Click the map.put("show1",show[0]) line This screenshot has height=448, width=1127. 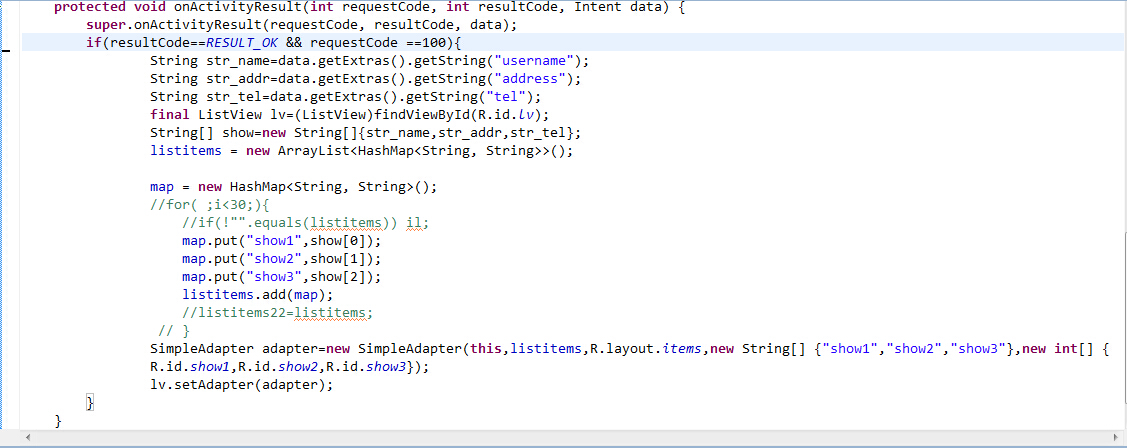282,241
